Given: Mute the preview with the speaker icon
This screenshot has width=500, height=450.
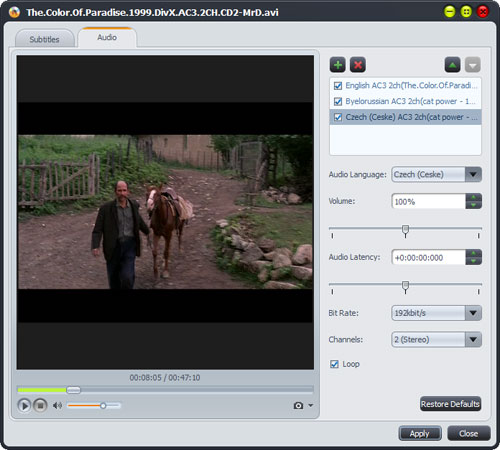Looking at the screenshot, I should (57, 406).
